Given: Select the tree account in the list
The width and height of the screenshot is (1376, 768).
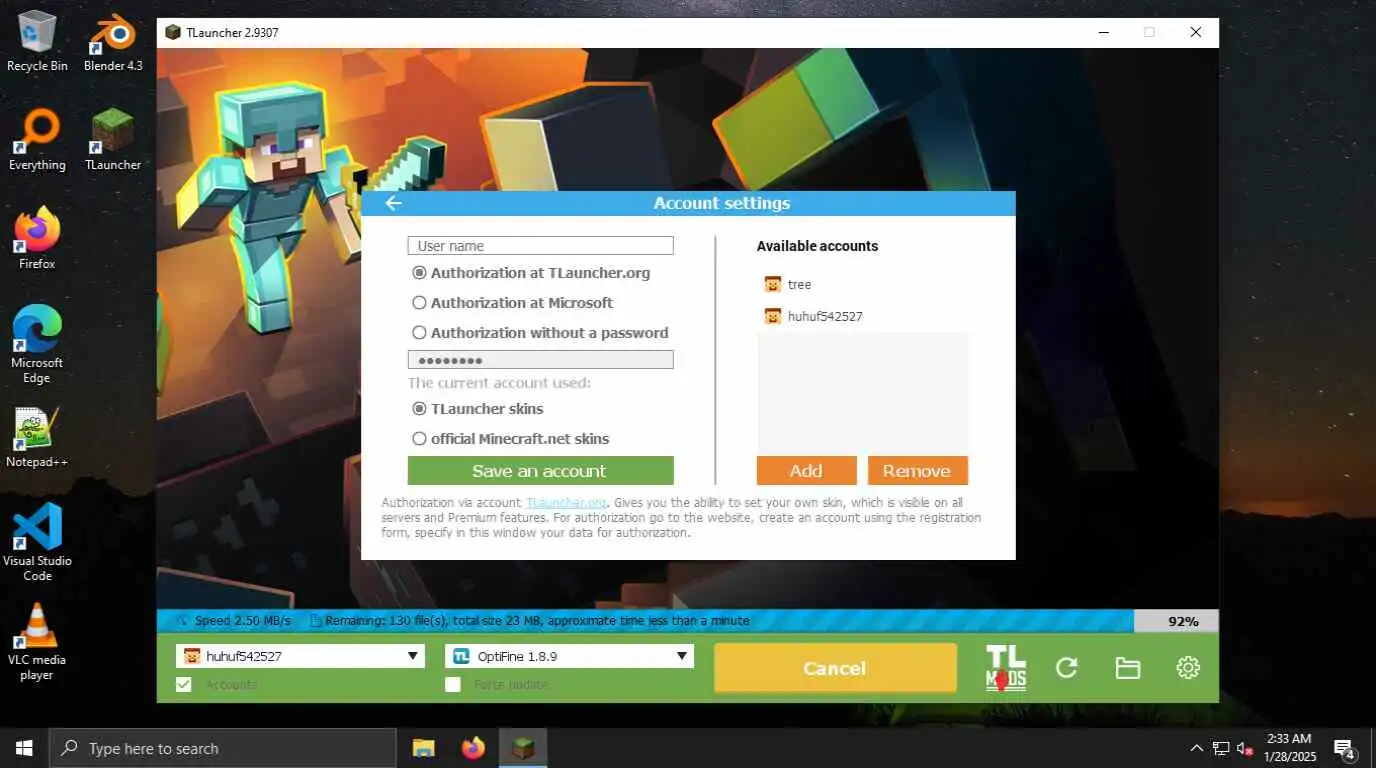Looking at the screenshot, I should (862, 284).
